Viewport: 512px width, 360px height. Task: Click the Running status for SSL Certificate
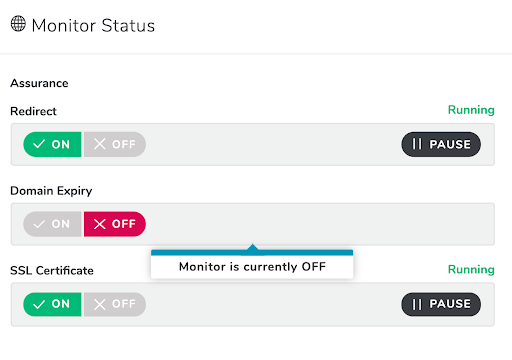point(471,270)
